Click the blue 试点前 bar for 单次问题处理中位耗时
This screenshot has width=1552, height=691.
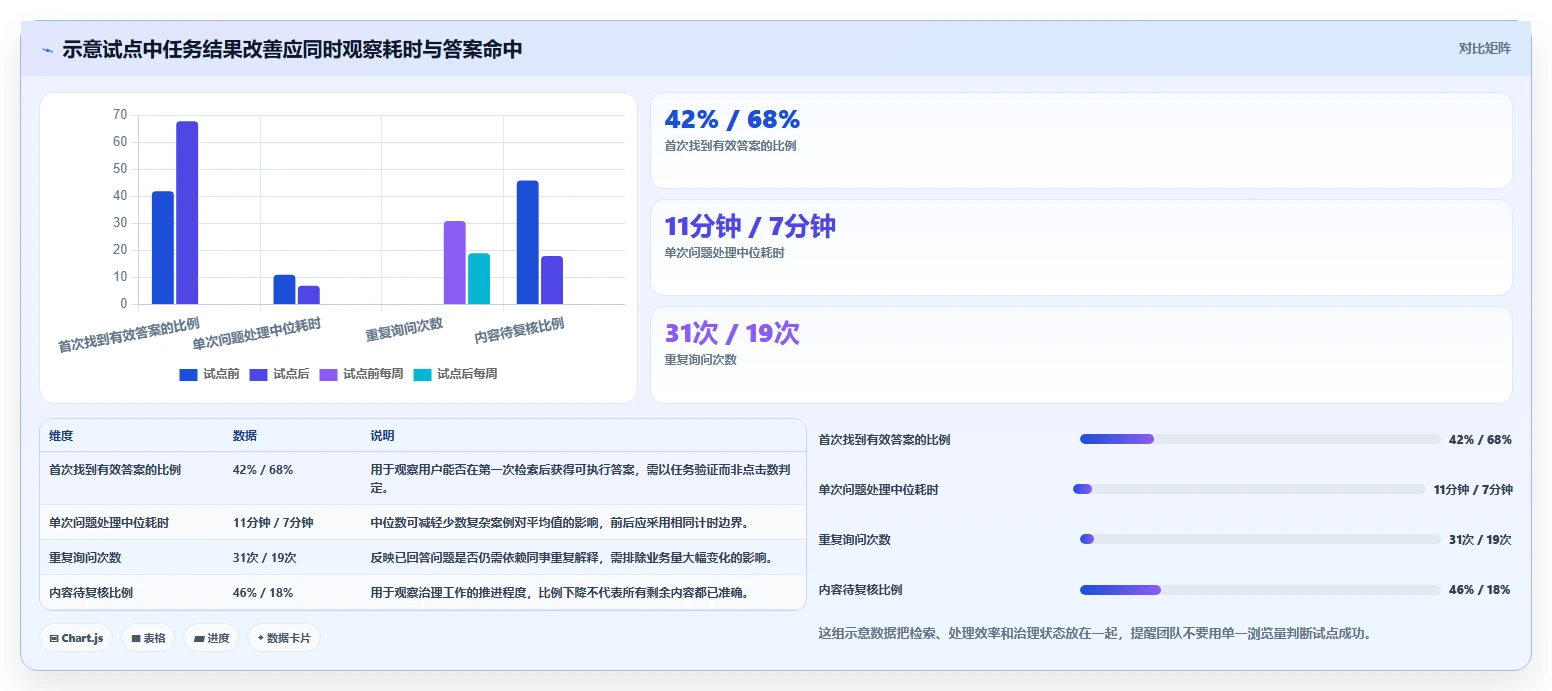pyautogui.click(x=284, y=289)
